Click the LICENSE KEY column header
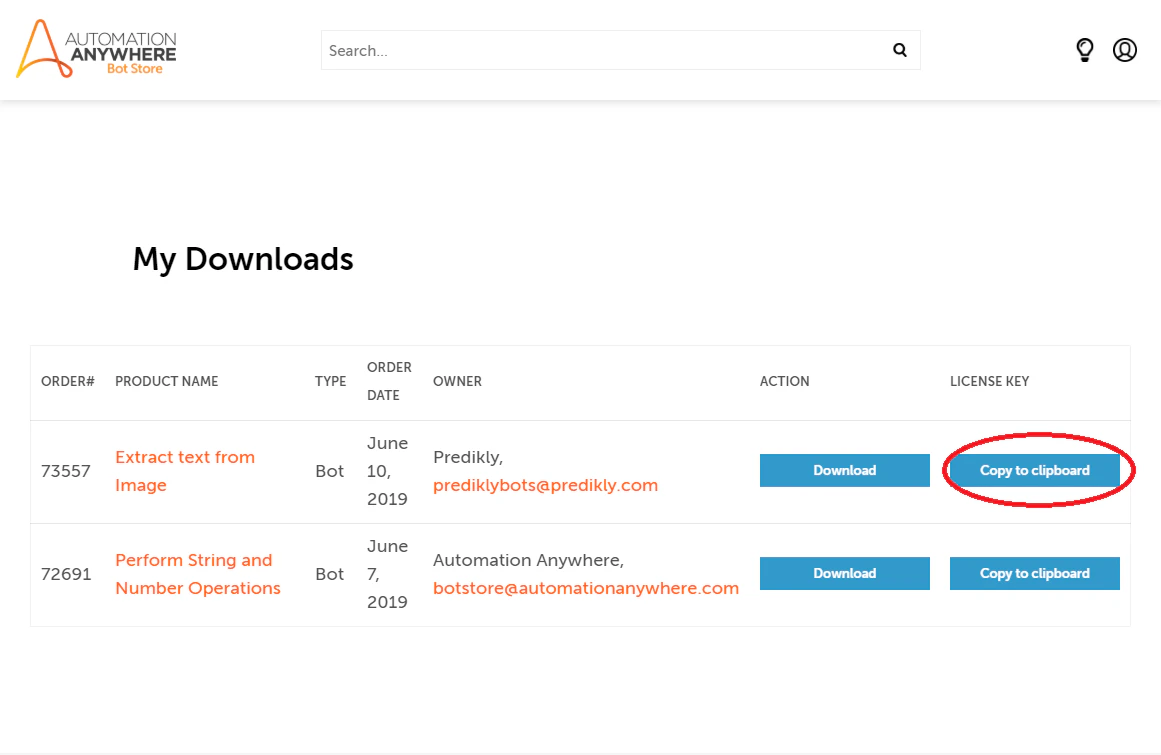This screenshot has height=755, width=1161. tap(990, 381)
